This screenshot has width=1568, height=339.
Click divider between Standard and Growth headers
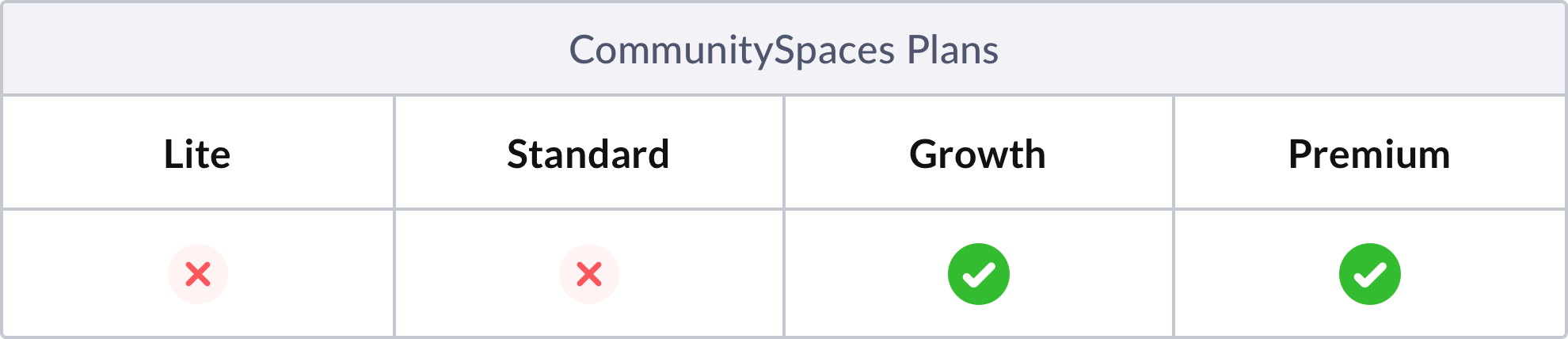pyautogui.click(x=784, y=153)
